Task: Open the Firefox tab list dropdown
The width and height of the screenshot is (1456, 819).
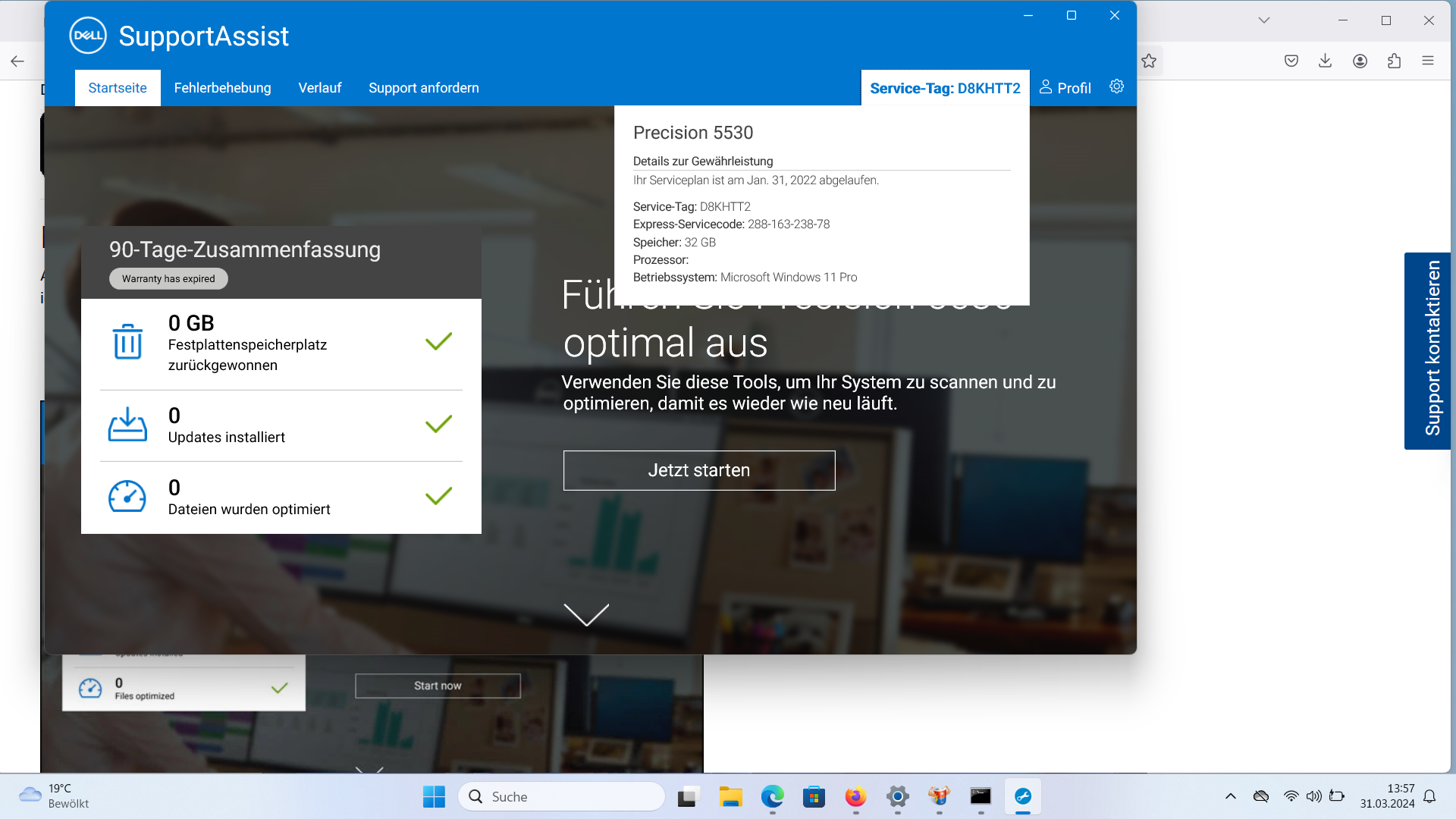Action: [1263, 20]
